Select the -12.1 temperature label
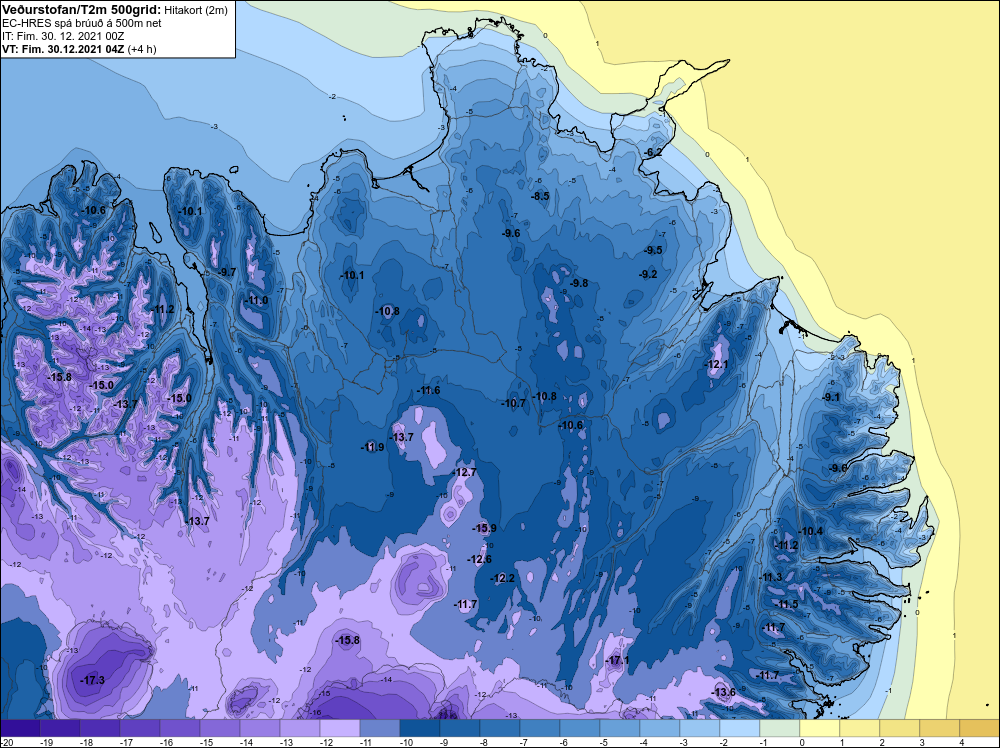 (716, 365)
